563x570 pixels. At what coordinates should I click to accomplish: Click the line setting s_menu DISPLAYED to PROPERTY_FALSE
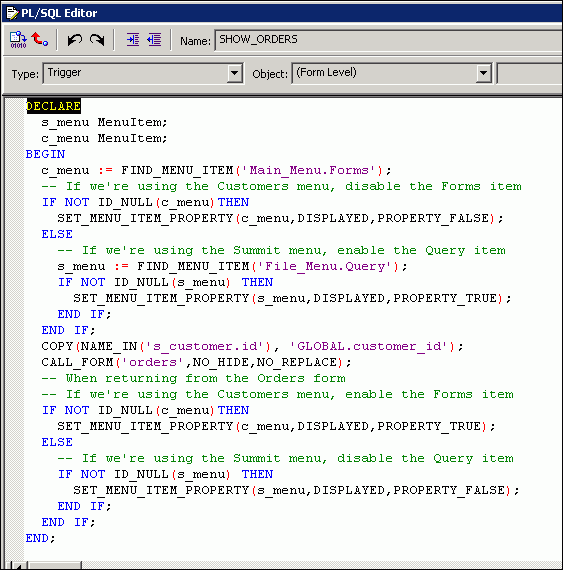296,490
